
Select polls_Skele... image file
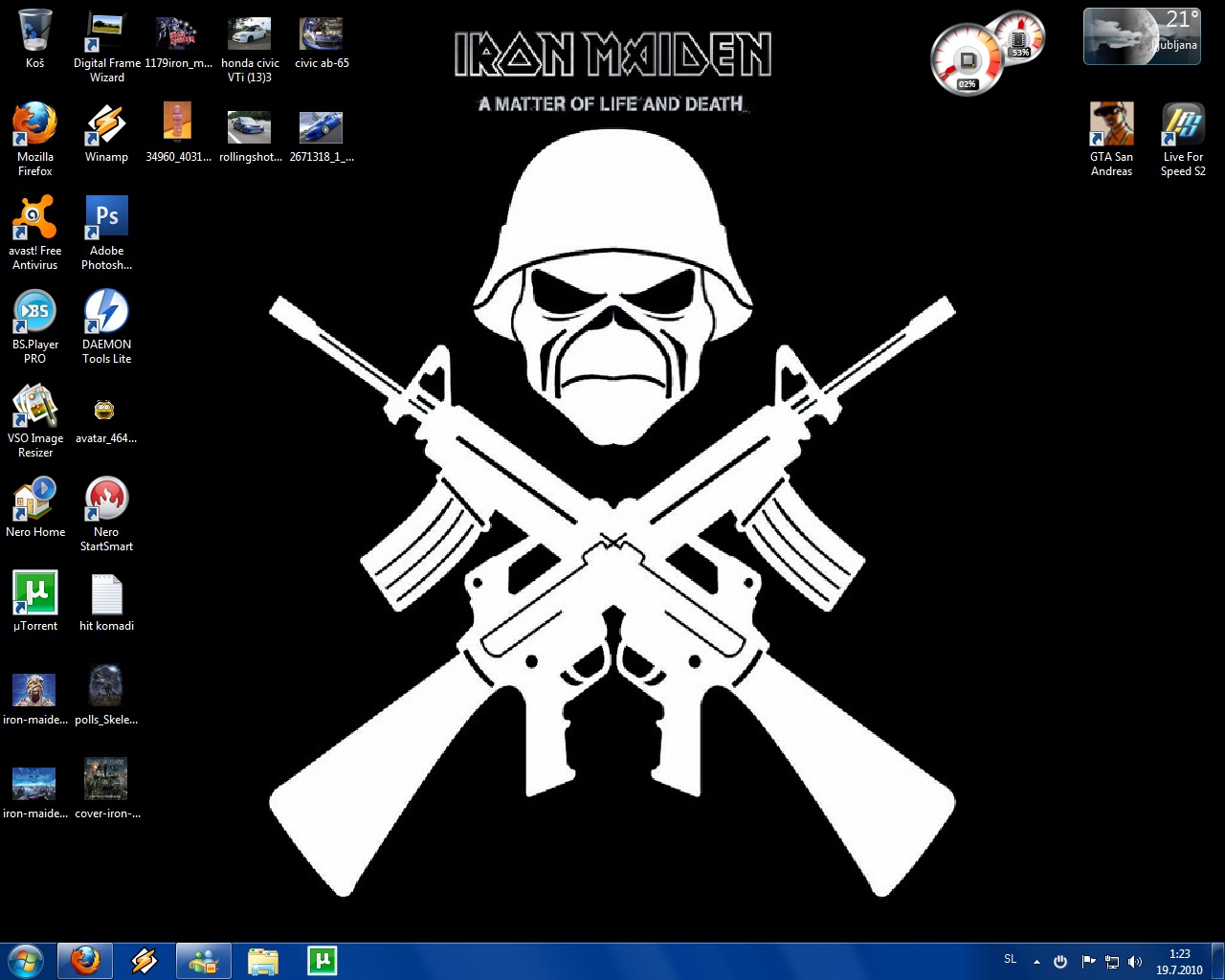pos(106,696)
